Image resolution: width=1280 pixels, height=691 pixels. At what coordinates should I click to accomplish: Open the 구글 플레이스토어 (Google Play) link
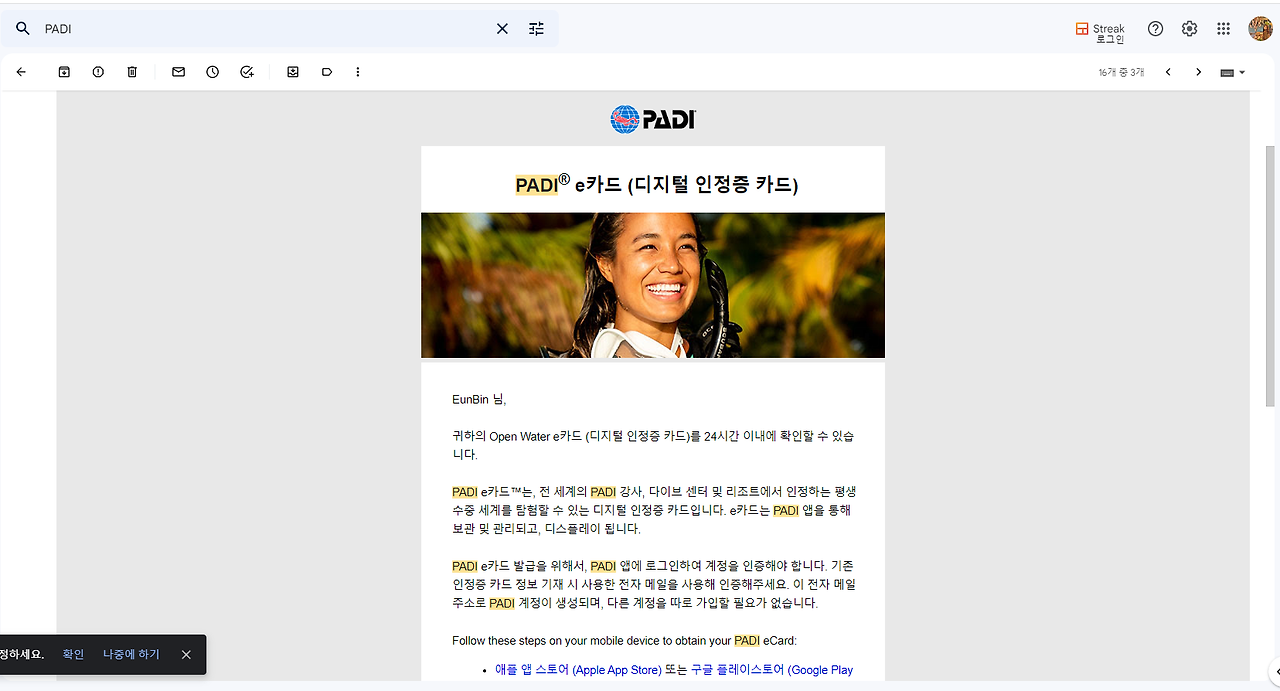click(772, 670)
